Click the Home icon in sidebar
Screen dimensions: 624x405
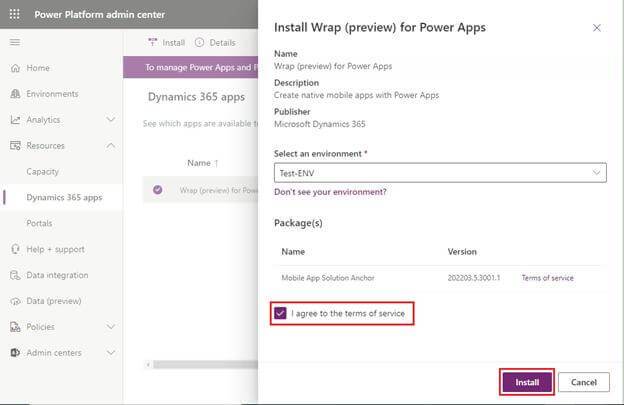pos(15,68)
